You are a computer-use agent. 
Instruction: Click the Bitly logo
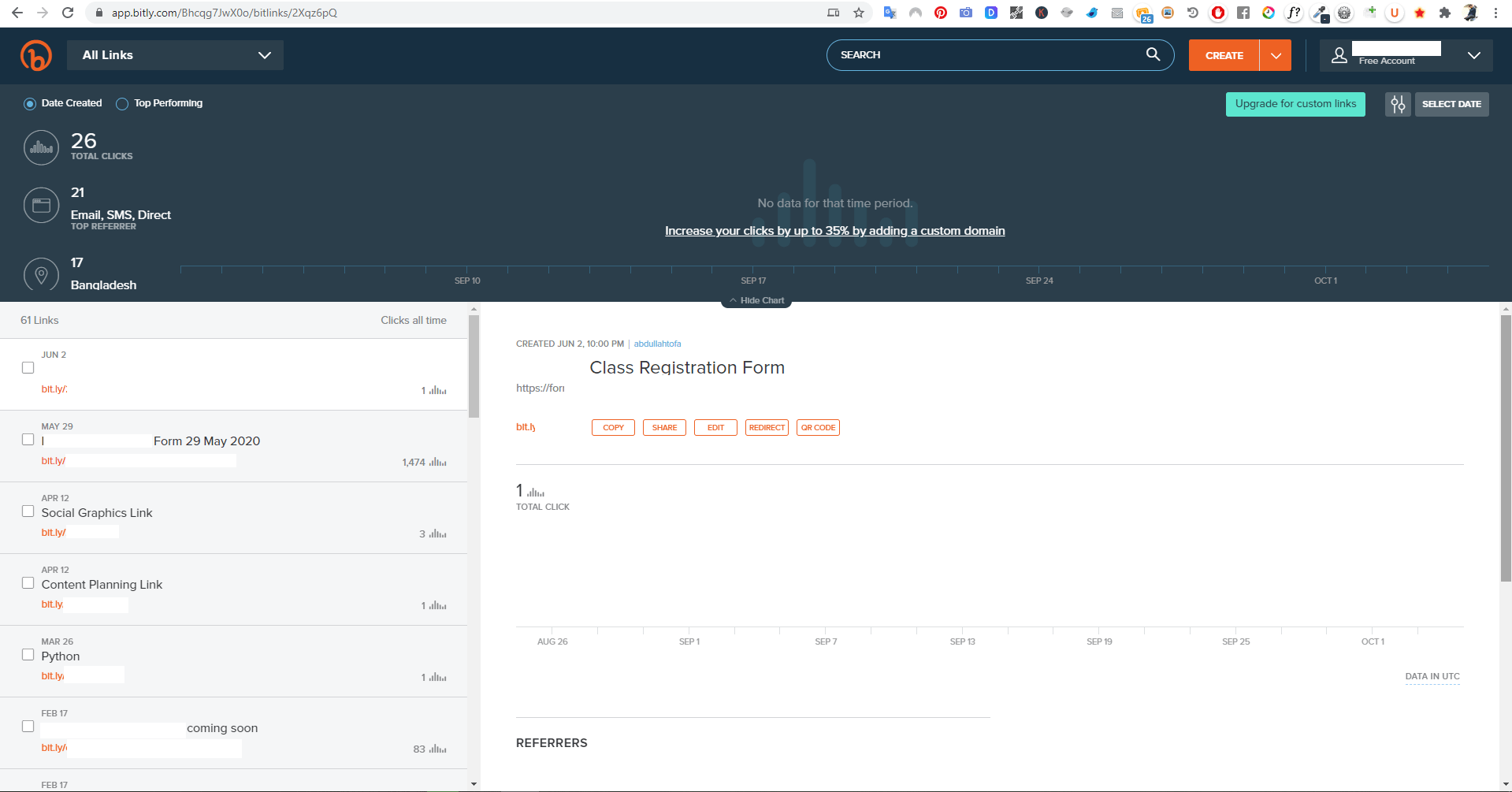coord(35,55)
